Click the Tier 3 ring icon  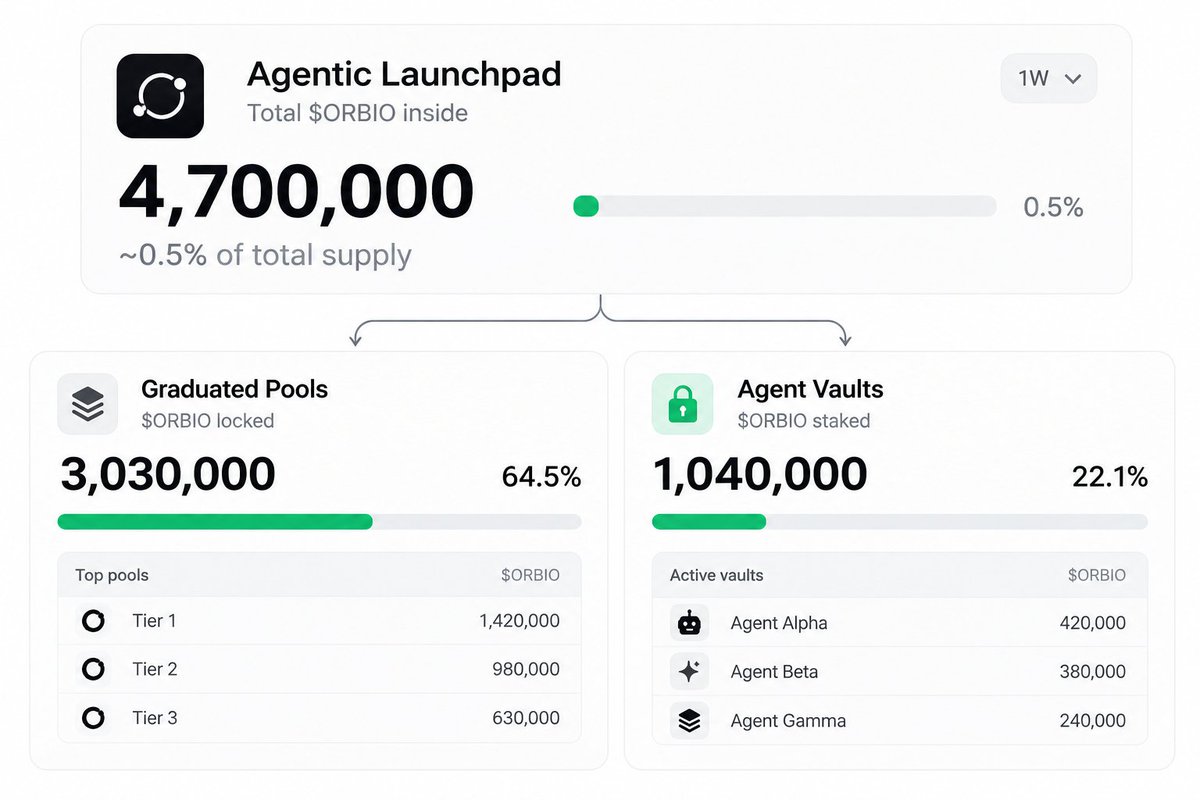pyautogui.click(x=93, y=717)
